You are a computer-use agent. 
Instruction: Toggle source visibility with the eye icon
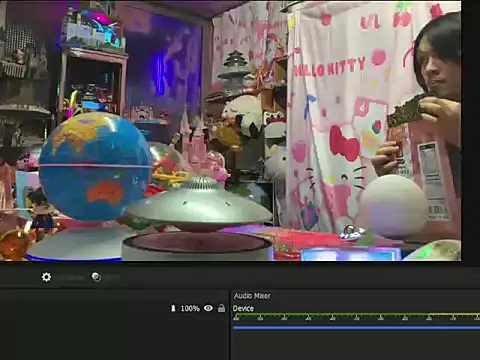pos(208,308)
